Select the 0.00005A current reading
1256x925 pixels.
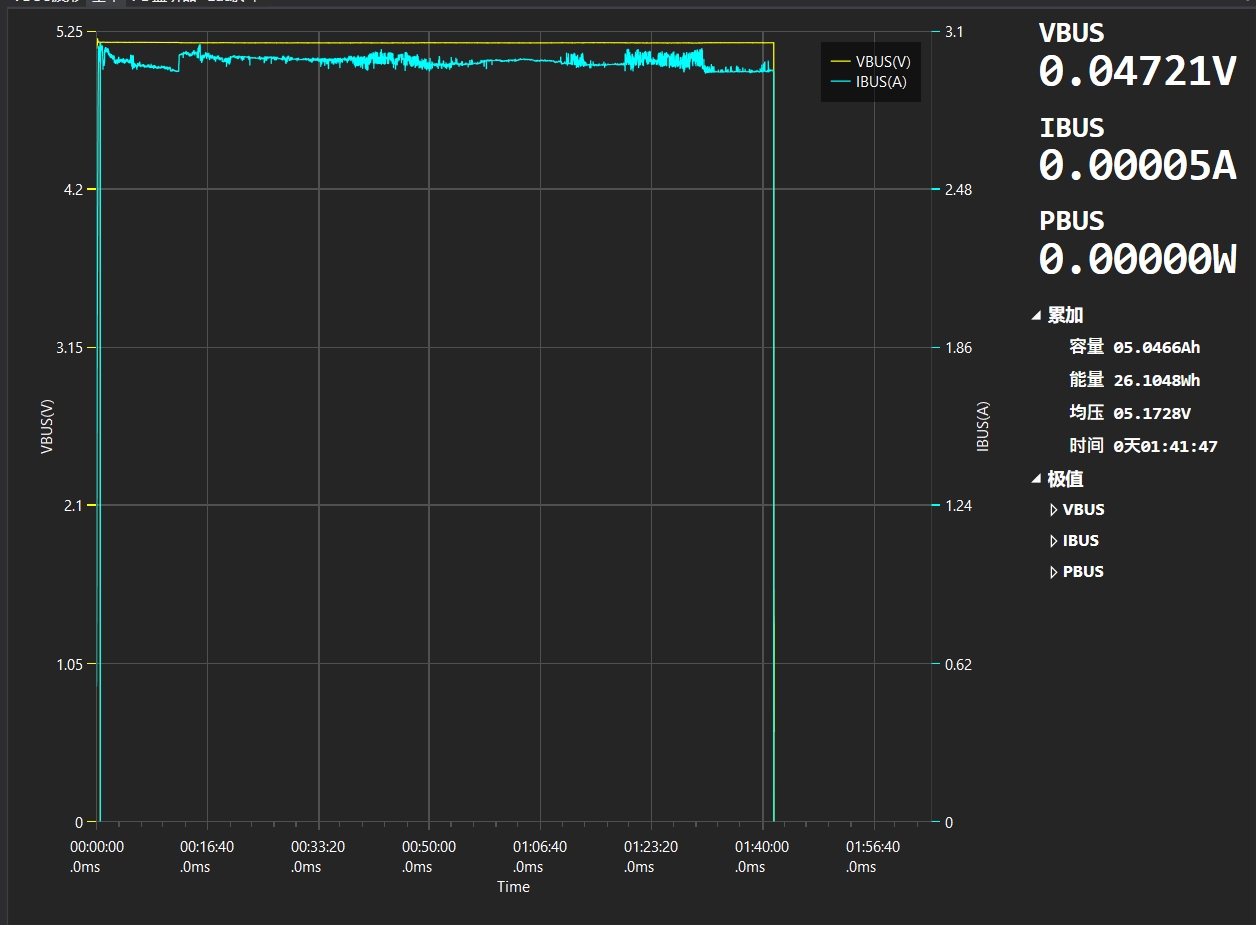pos(1138,165)
